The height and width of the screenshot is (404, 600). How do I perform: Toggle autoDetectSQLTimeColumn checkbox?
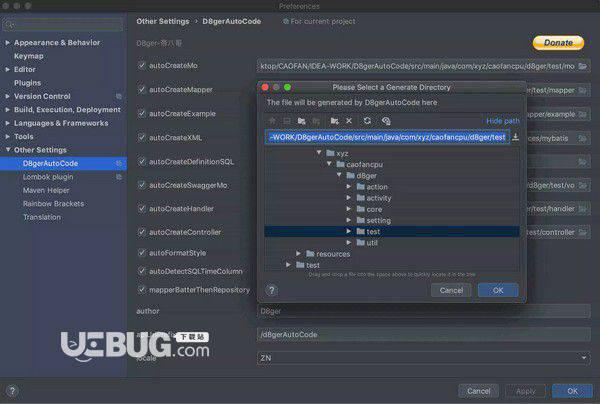tap(142, 271)
